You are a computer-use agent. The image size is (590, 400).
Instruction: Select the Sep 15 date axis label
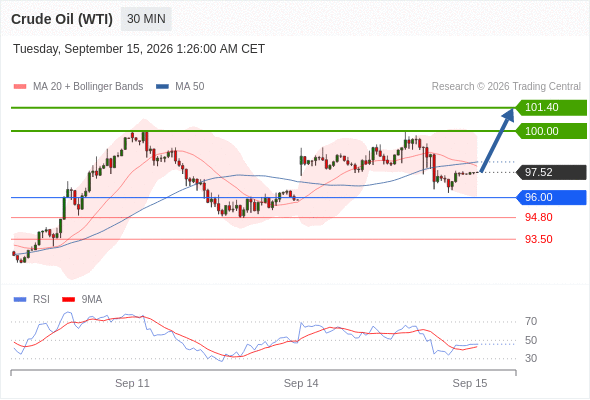click(470, 383)
